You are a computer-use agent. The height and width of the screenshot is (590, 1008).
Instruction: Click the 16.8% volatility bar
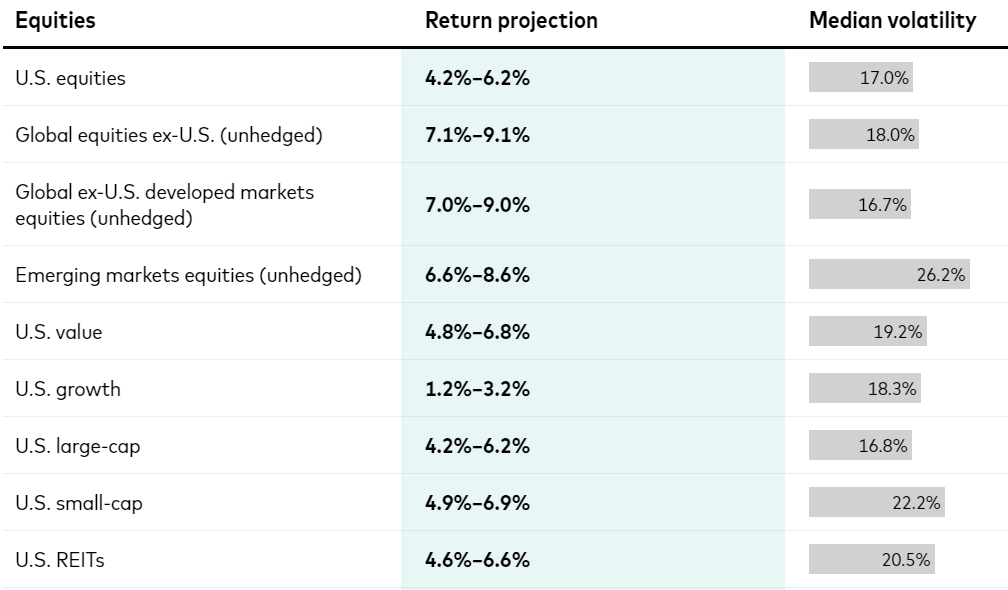tap(860, 446)
